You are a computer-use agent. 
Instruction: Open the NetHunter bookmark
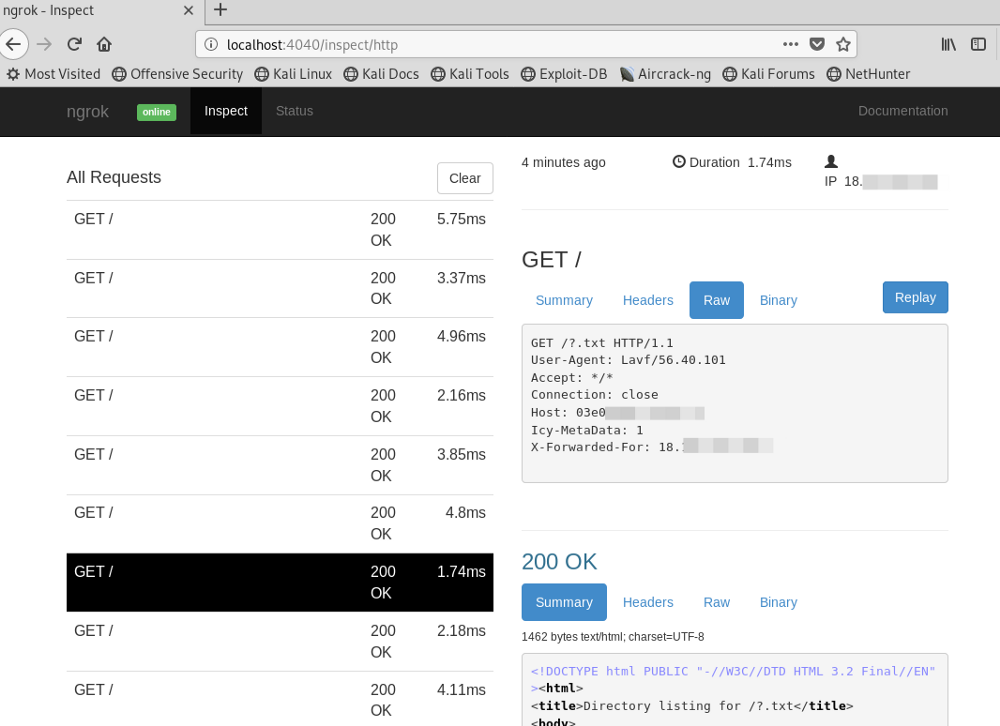pyautogui.click(x=868, y=74)
